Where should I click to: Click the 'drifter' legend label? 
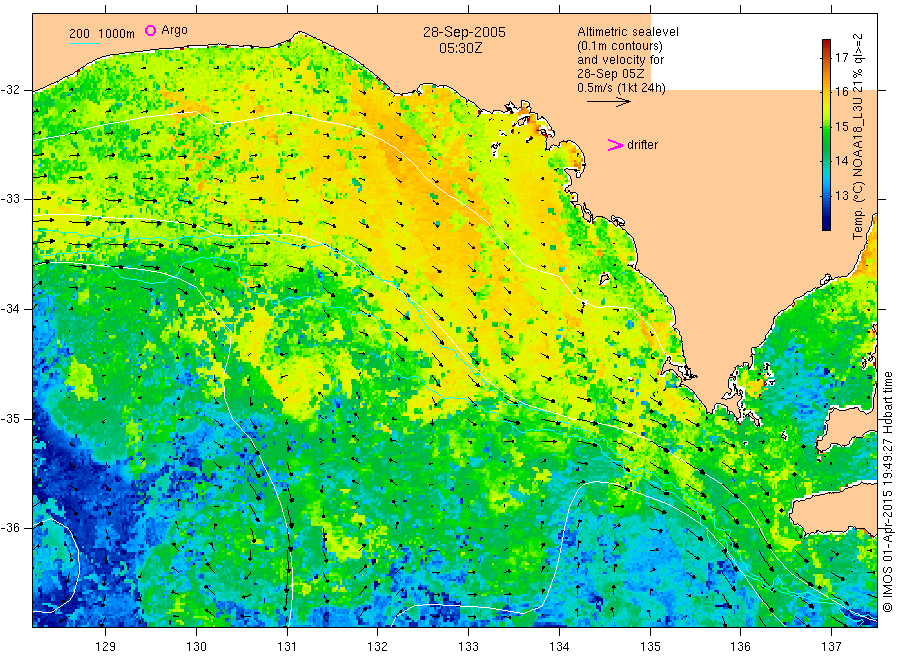click(642, 145)
